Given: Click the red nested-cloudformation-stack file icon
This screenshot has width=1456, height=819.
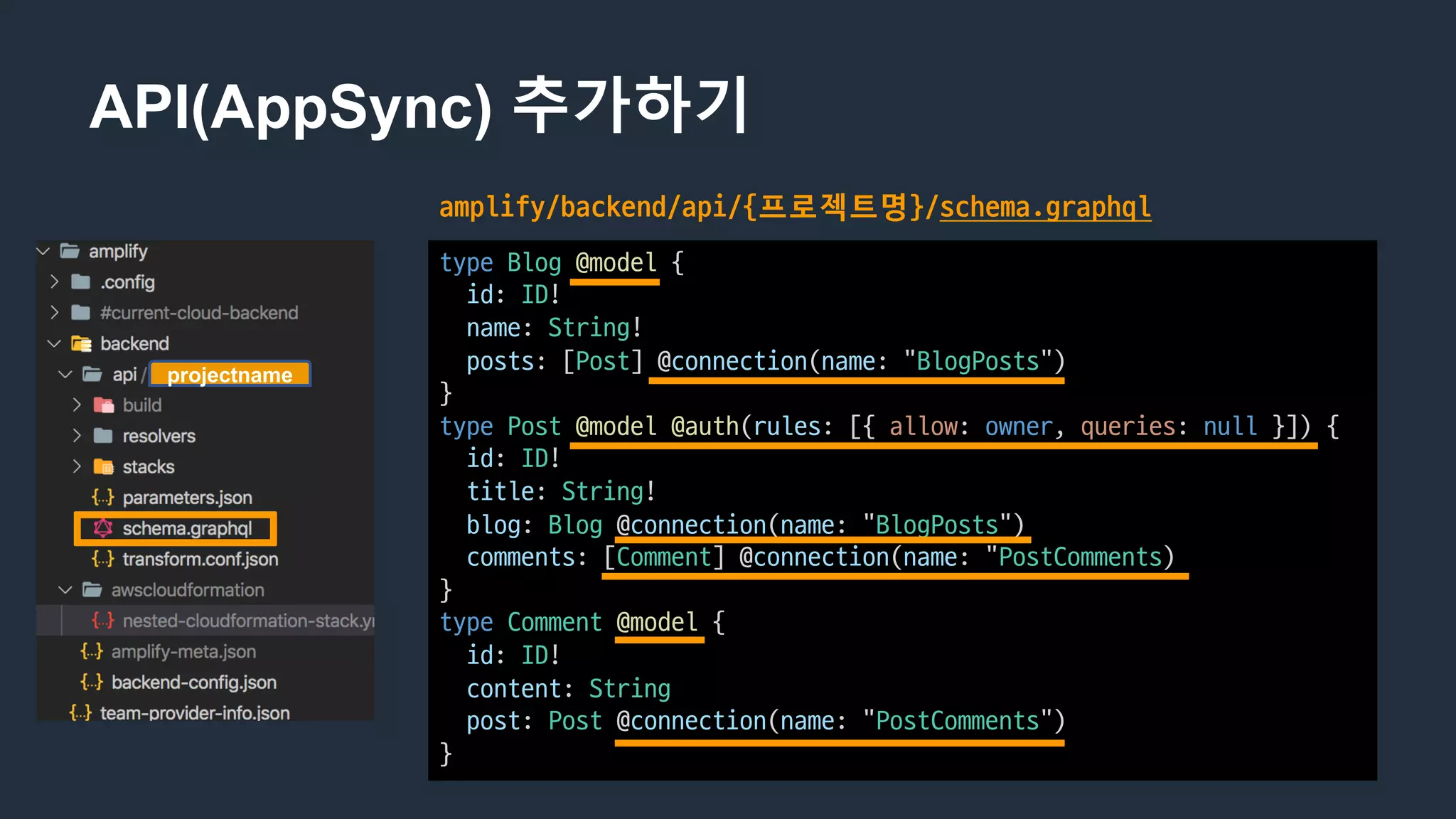Looking at the screenshot, I should (103, 620).
